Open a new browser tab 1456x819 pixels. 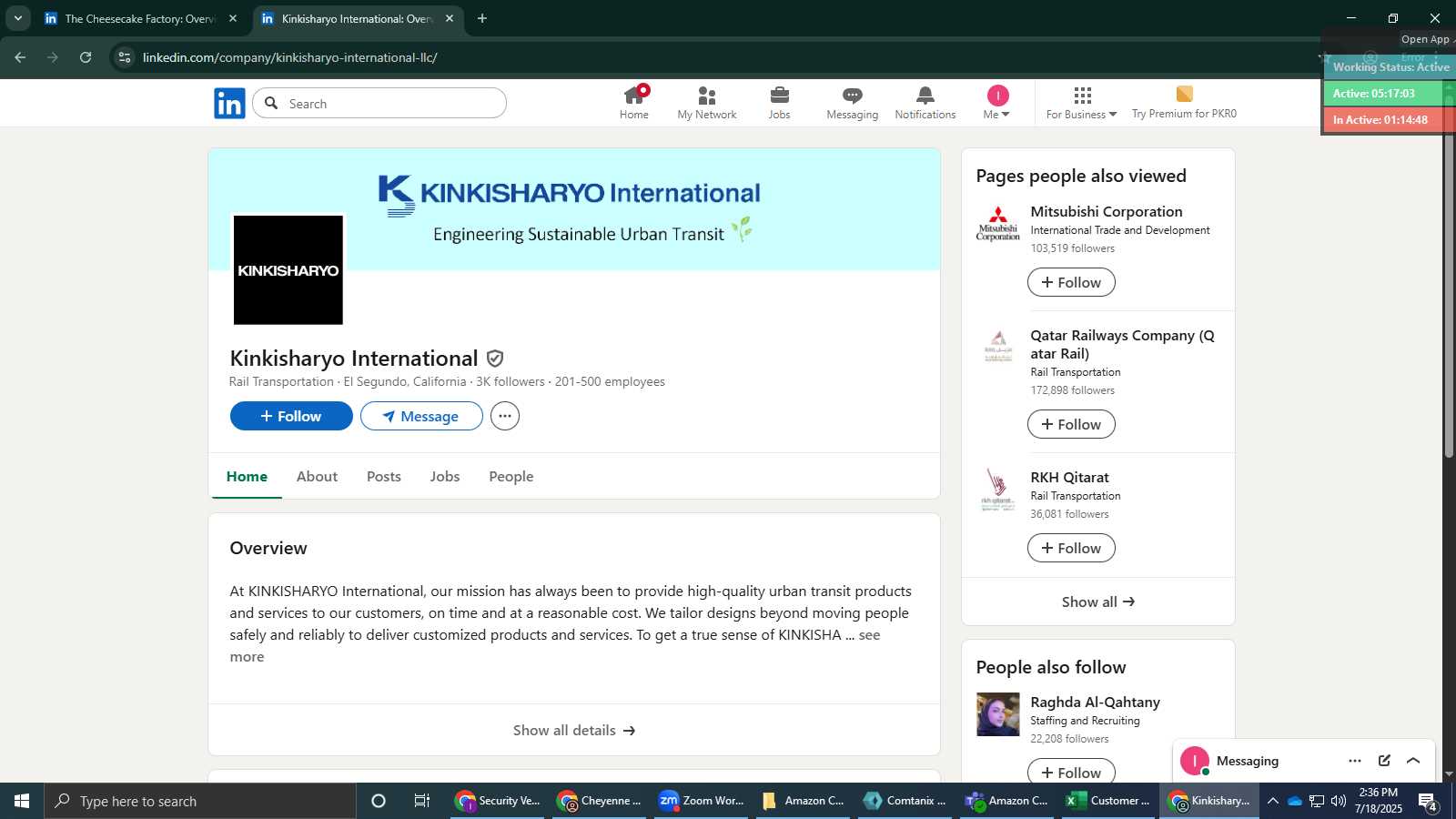482,18
